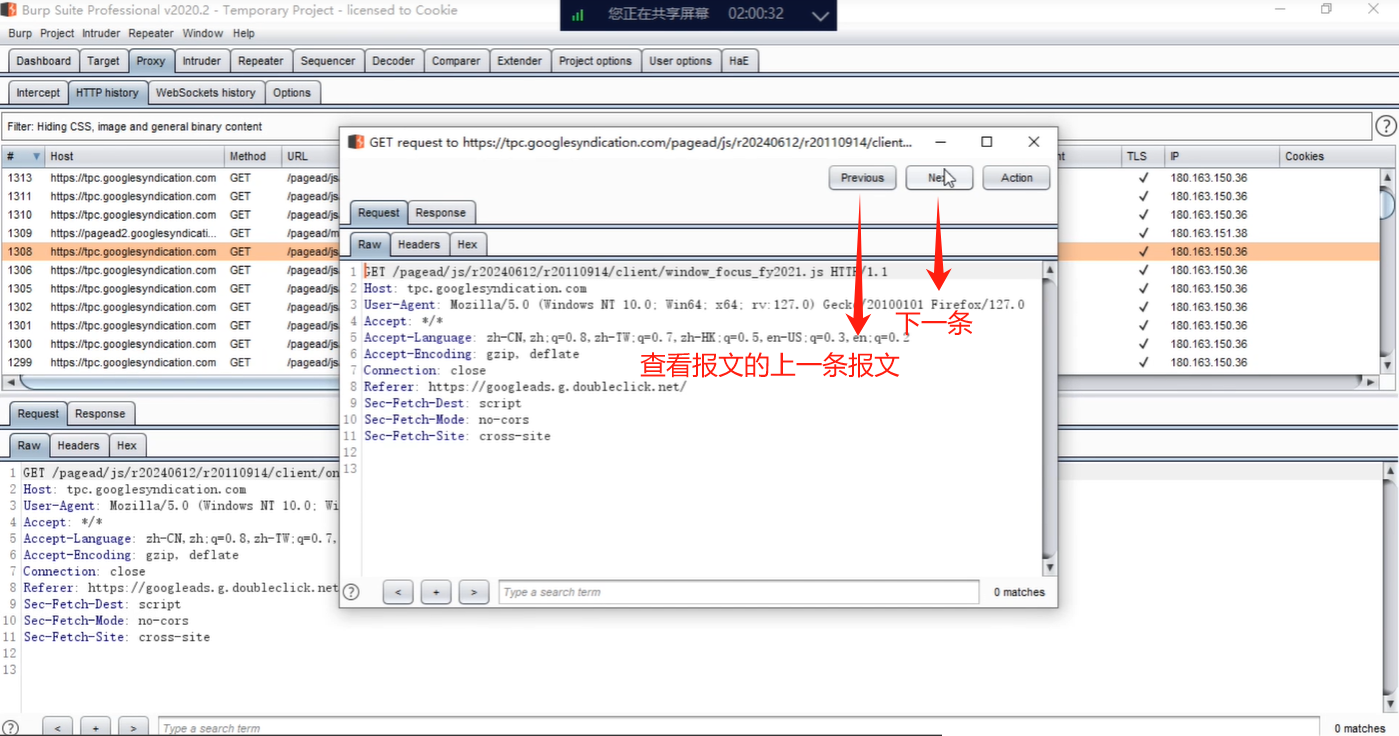Switch to the Target tab

103,61
